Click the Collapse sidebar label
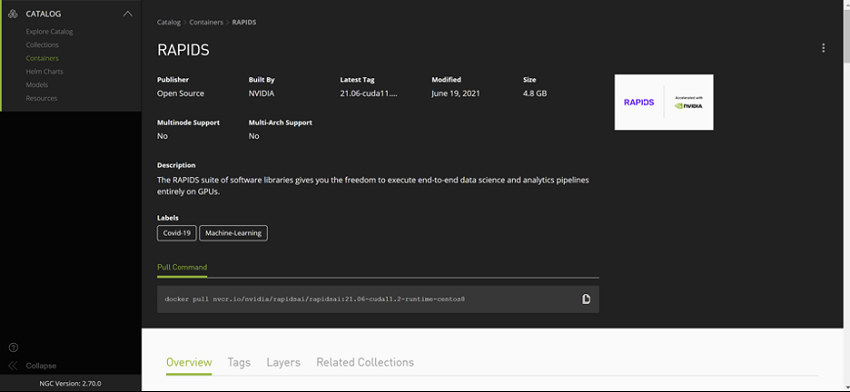Viewport: 850px width, 392px height. 41,366
